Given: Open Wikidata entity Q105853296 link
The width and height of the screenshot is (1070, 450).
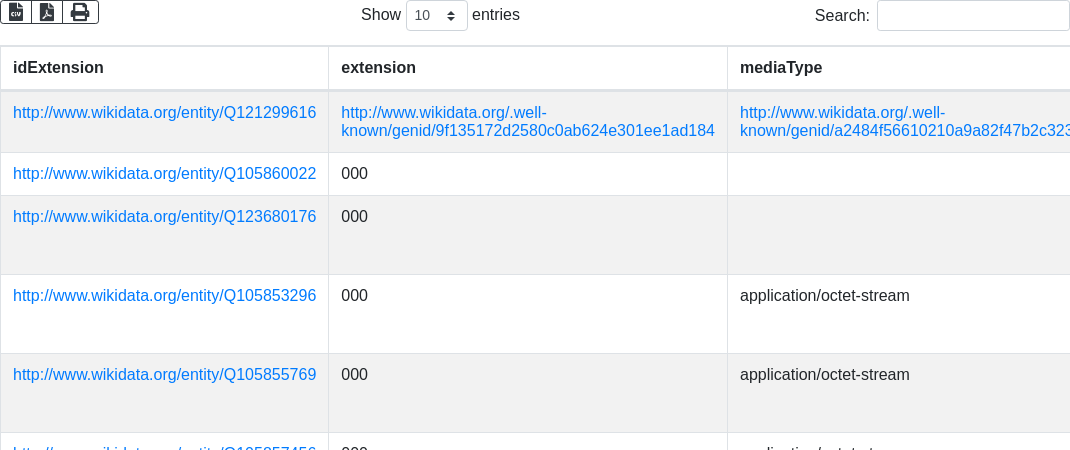Looking at the screenshot, I should (164, 296).
